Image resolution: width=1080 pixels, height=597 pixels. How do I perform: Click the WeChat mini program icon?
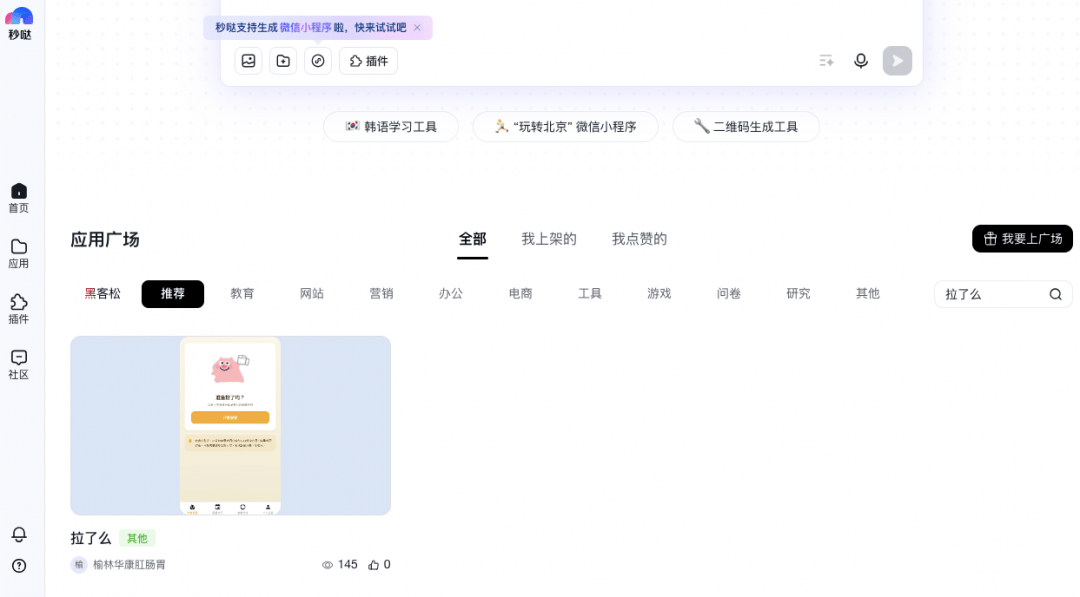click(318, 61)
